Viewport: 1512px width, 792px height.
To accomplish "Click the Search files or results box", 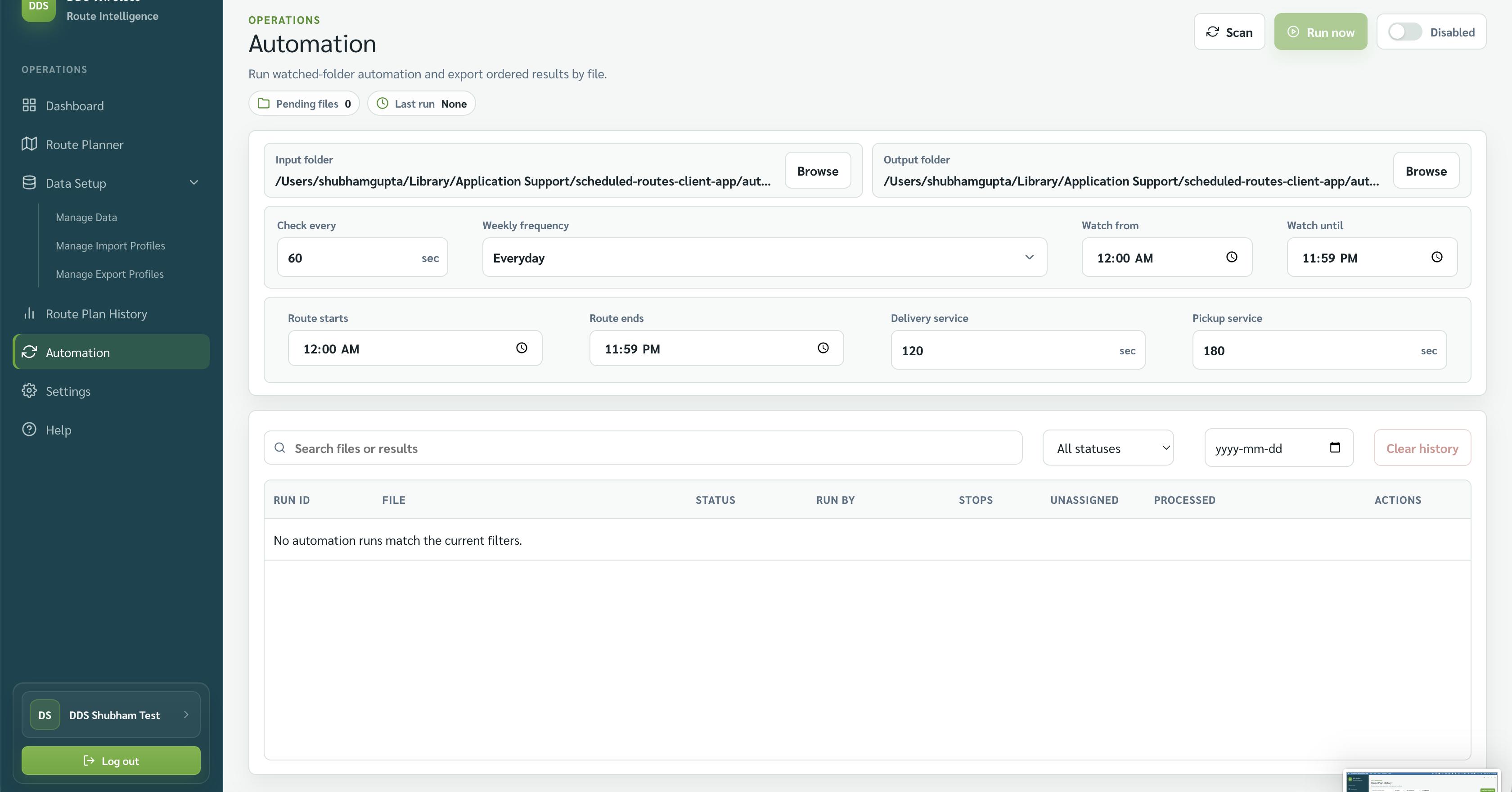I will (643, 448).
